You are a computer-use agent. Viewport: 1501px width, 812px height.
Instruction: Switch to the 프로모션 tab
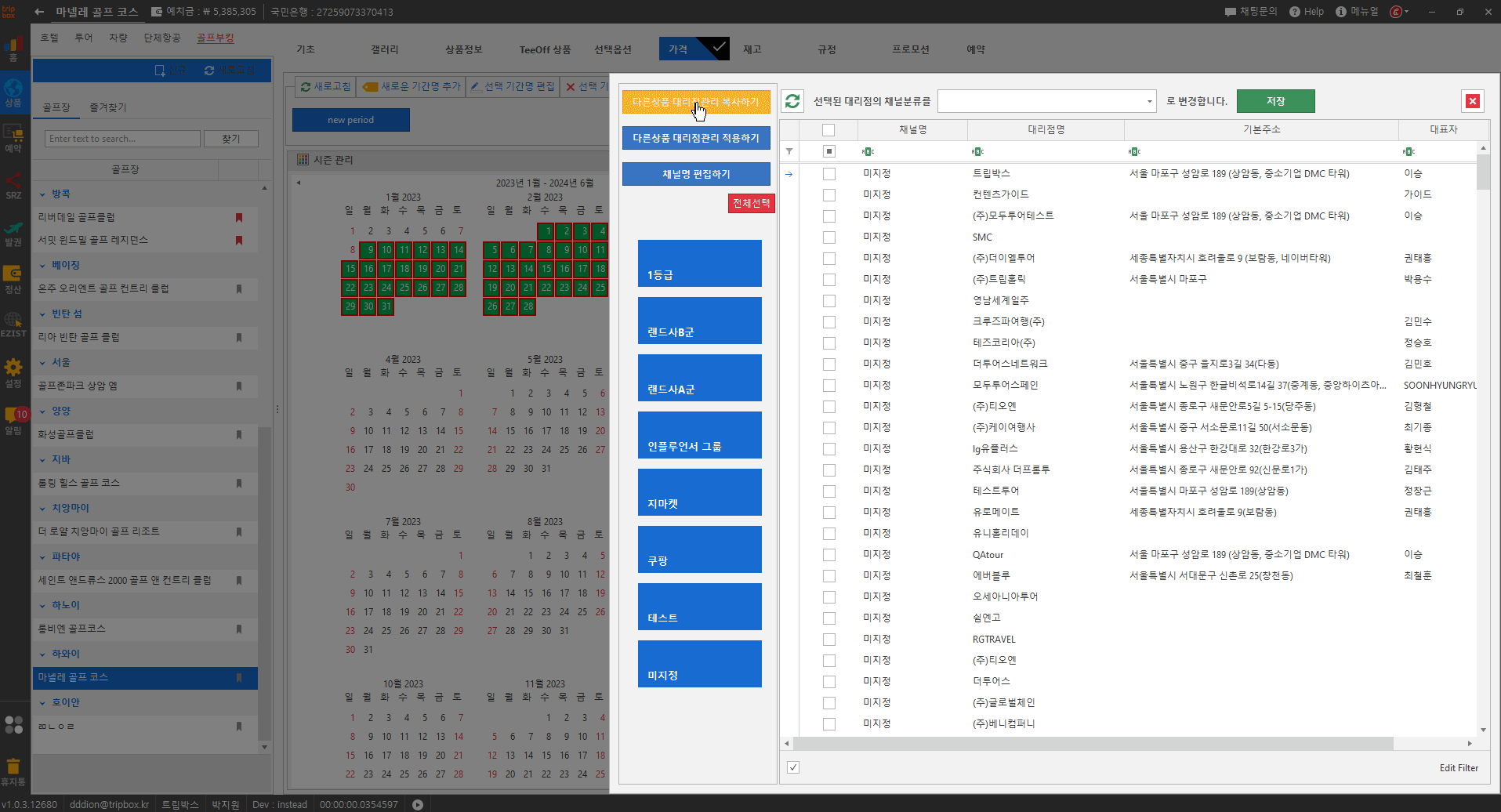911,49
